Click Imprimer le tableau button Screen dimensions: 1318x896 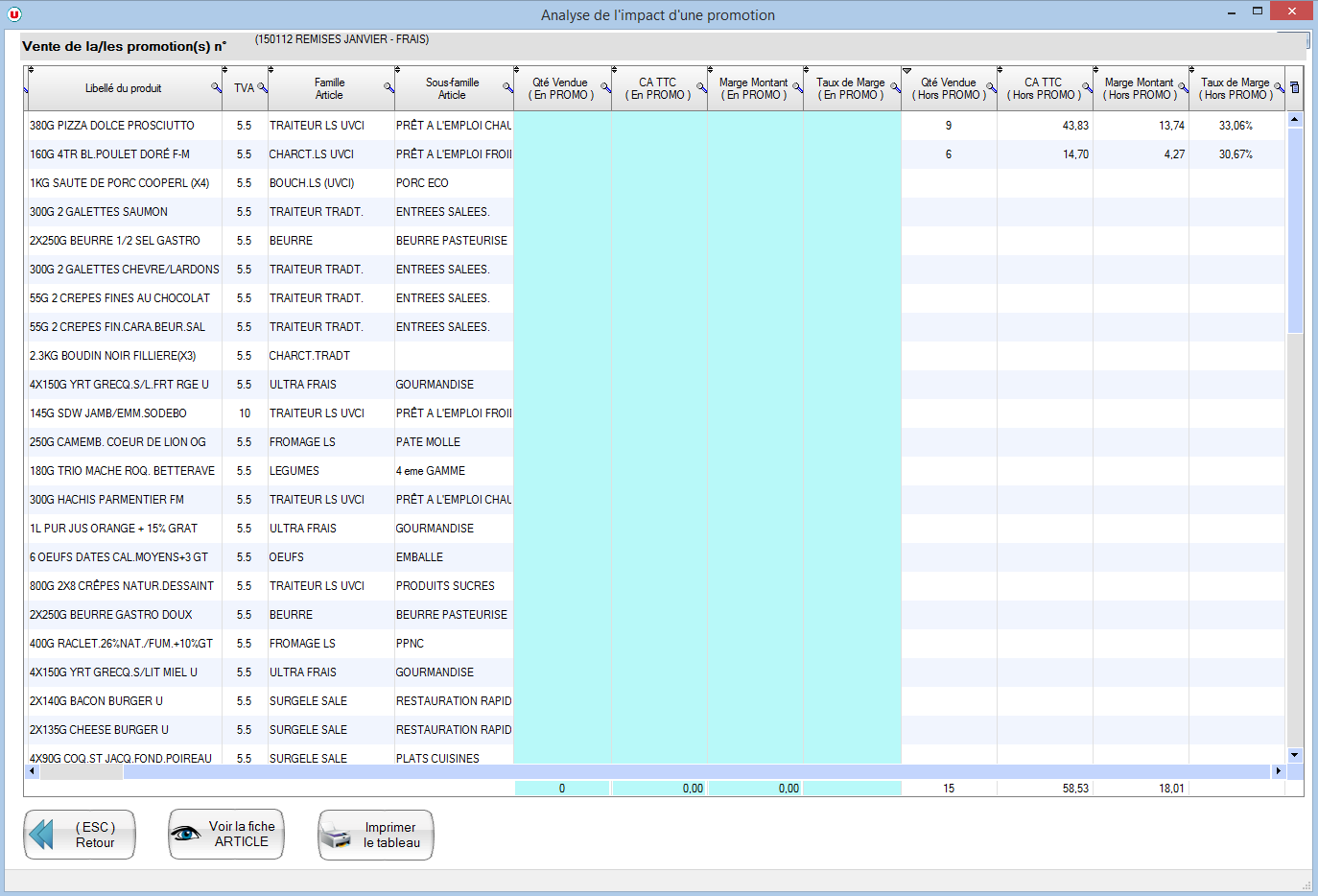coord(376,835)
